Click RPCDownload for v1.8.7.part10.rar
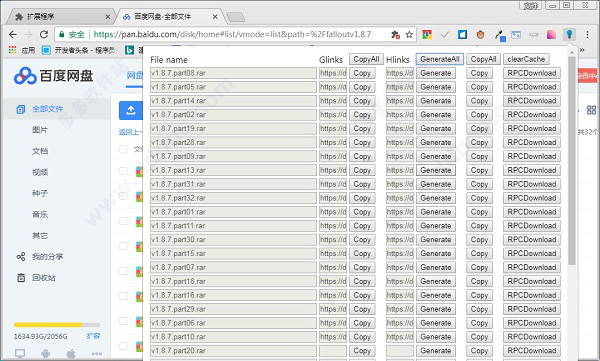Screen dimensions: 600x361 click(532, 337)
